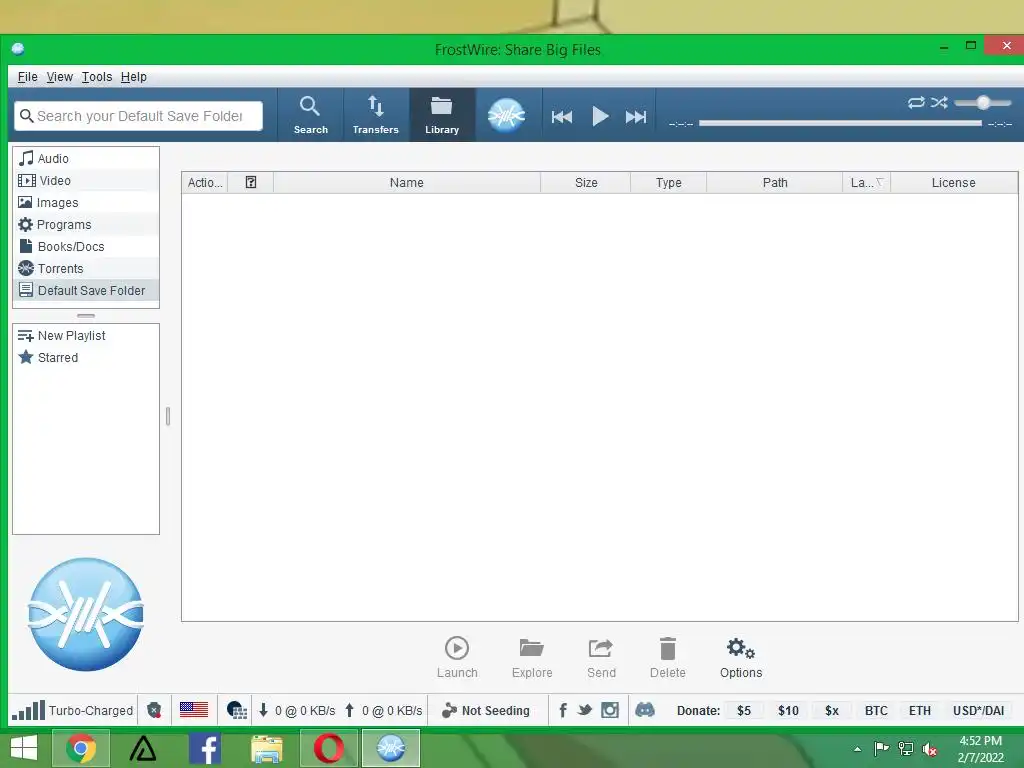Open FrostWire Discord icon
This screenshot has height=768, width=1024.
pyautogui.click(x=645, y=710)
